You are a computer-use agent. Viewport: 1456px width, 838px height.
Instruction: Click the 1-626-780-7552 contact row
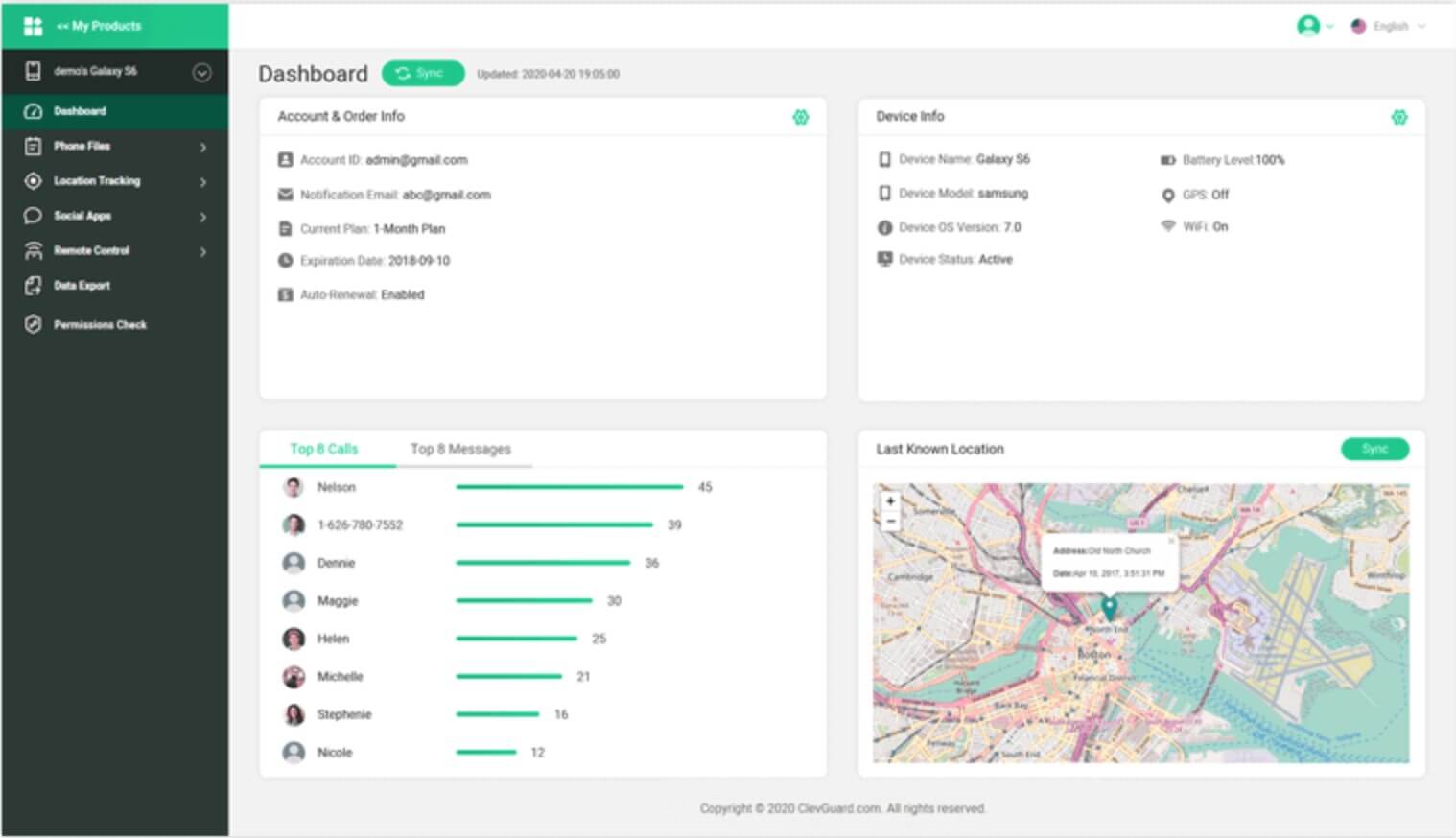point(542,525)
